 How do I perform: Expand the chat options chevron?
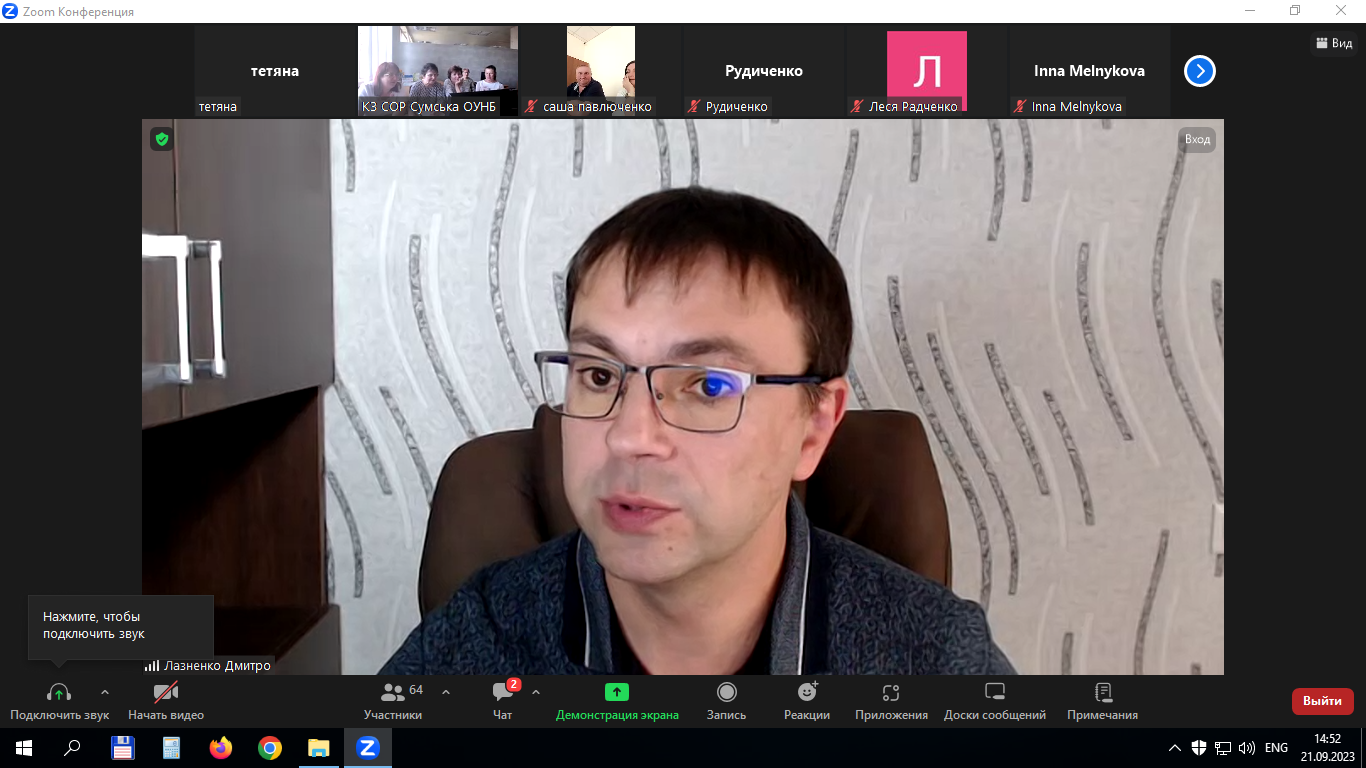tap(536, 692)
